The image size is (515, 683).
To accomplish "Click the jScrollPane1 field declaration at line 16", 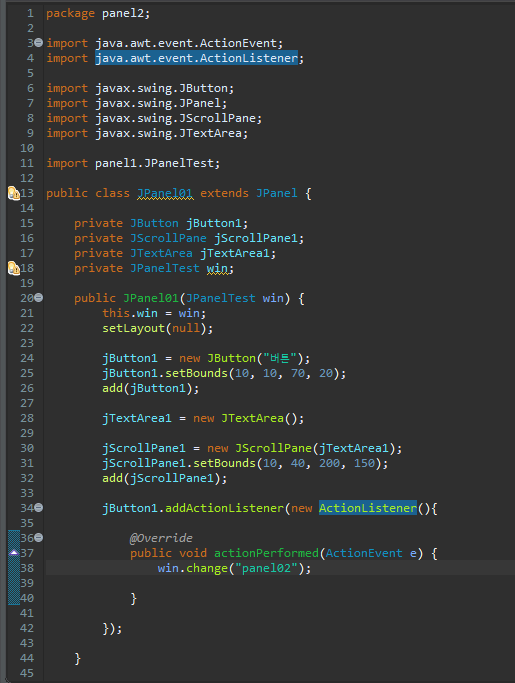I will (189, 238).
